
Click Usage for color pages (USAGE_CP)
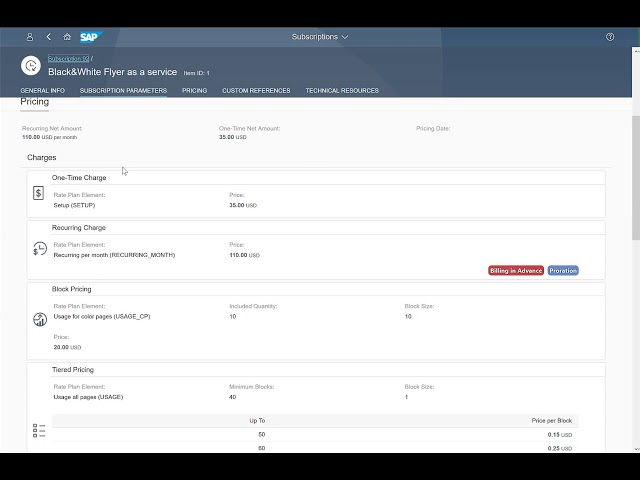(102, 317)
